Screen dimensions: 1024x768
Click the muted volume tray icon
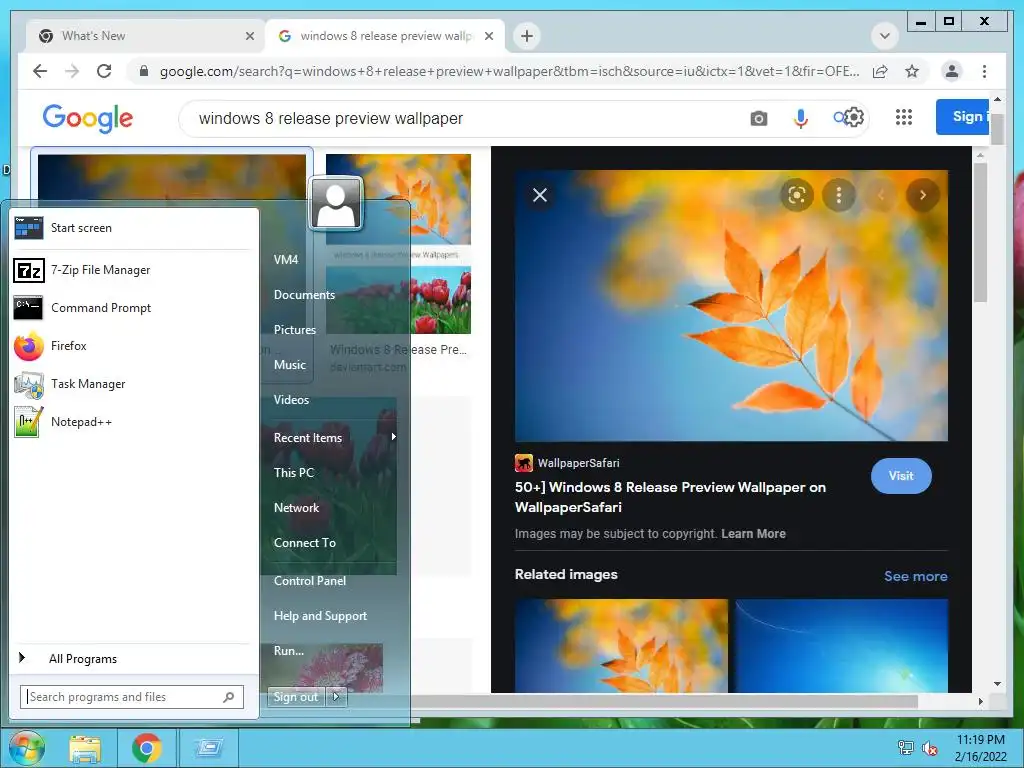930,748
